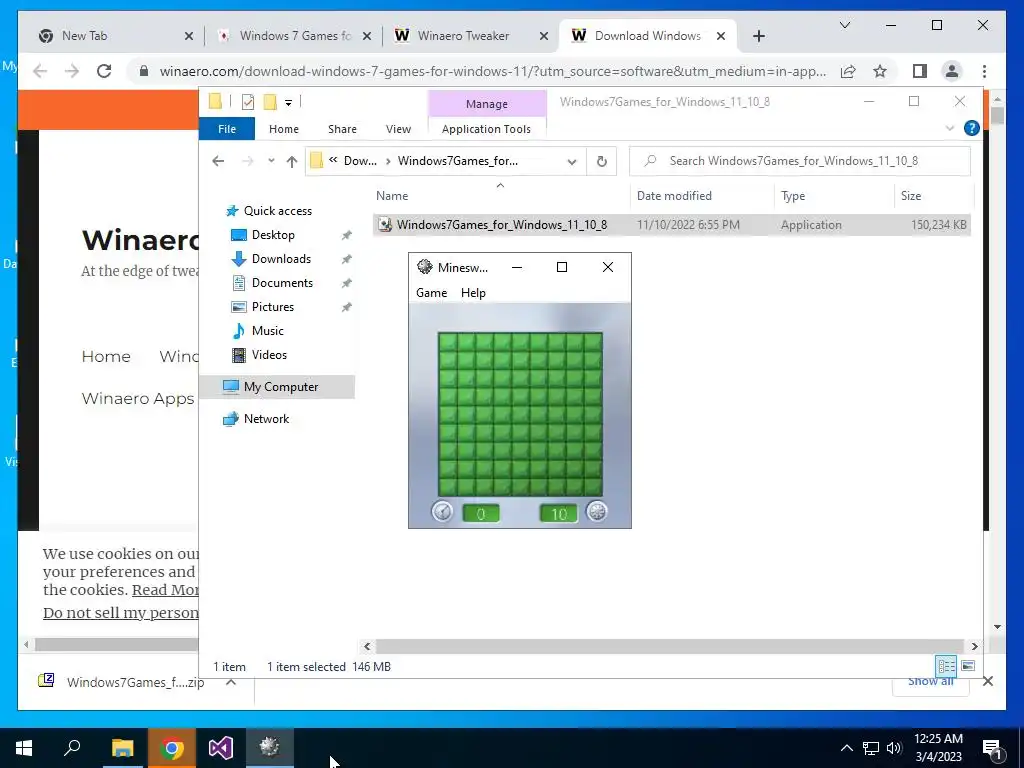The width and height of the screenshot is (1024, 768).
Task: Open download item options chevron
Action: 231,682
